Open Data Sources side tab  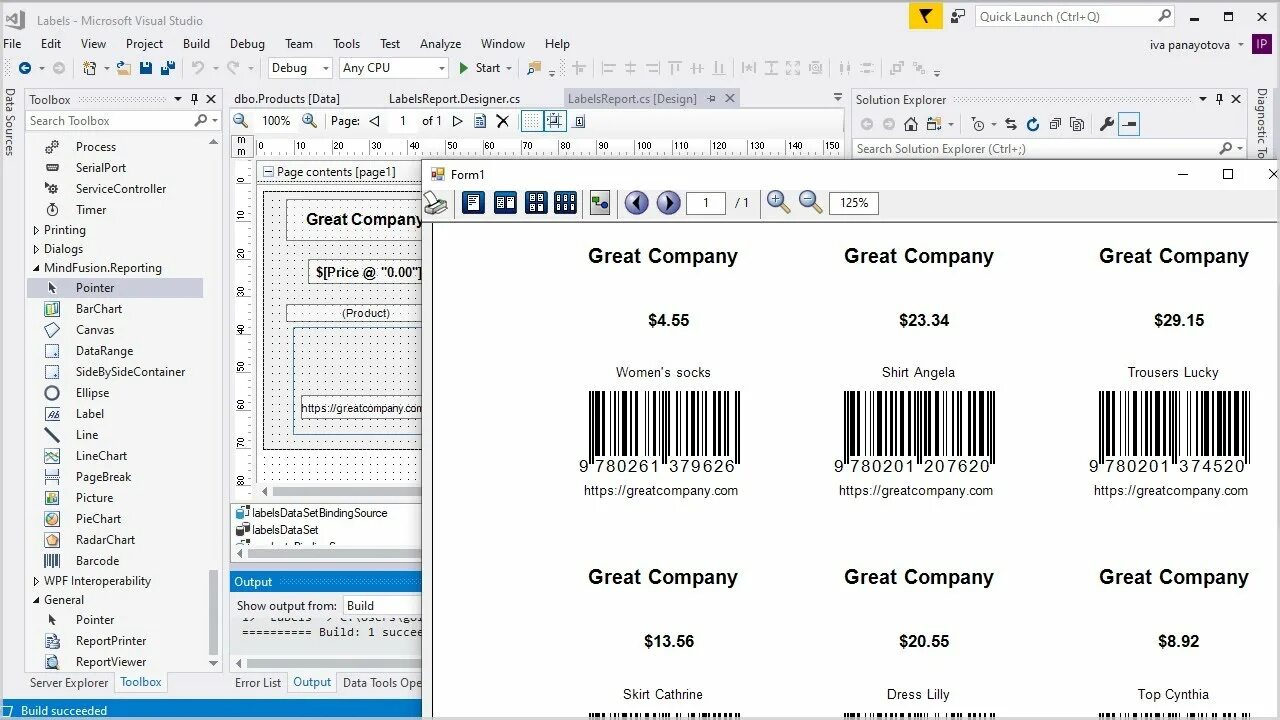(x=9, y=122)
